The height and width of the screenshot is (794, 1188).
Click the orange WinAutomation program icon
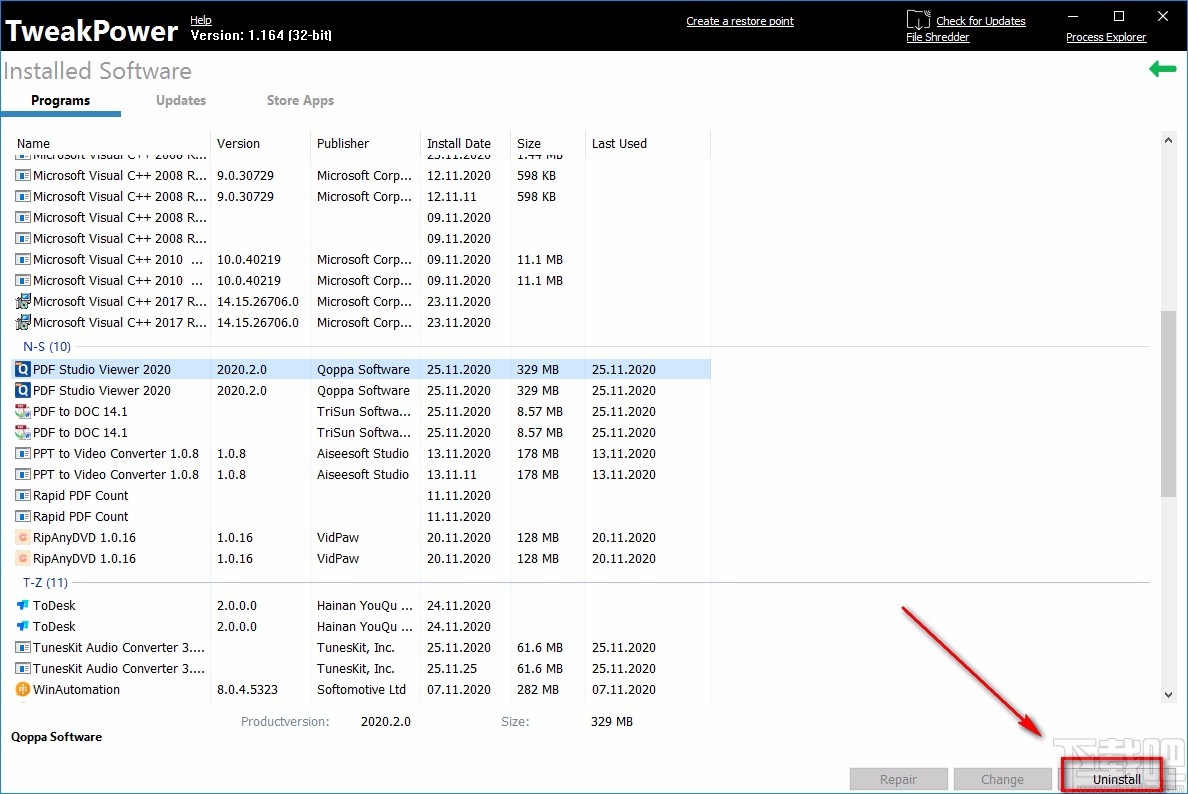(23, 689)
